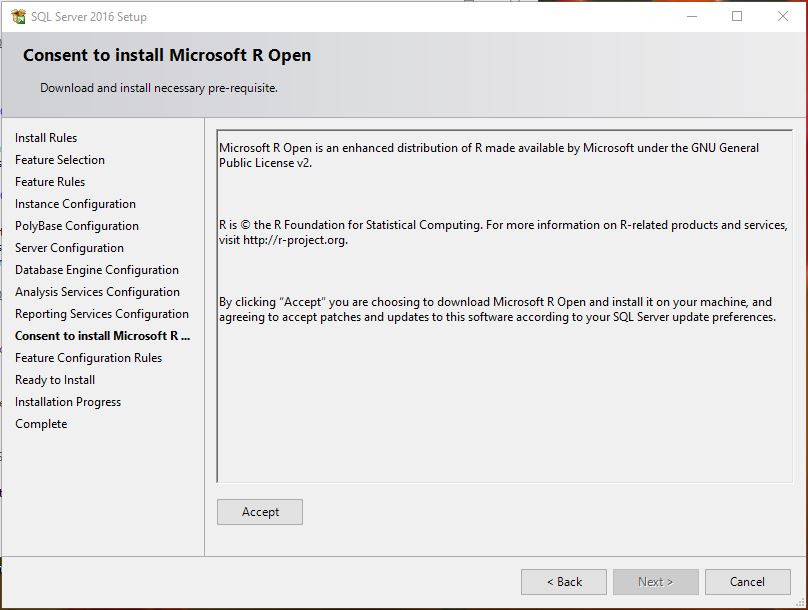Image resolution: width=808 pixels, height=610 pixels.
Task: Cancel the SQL Server installation
Action: tap(747, 581)
